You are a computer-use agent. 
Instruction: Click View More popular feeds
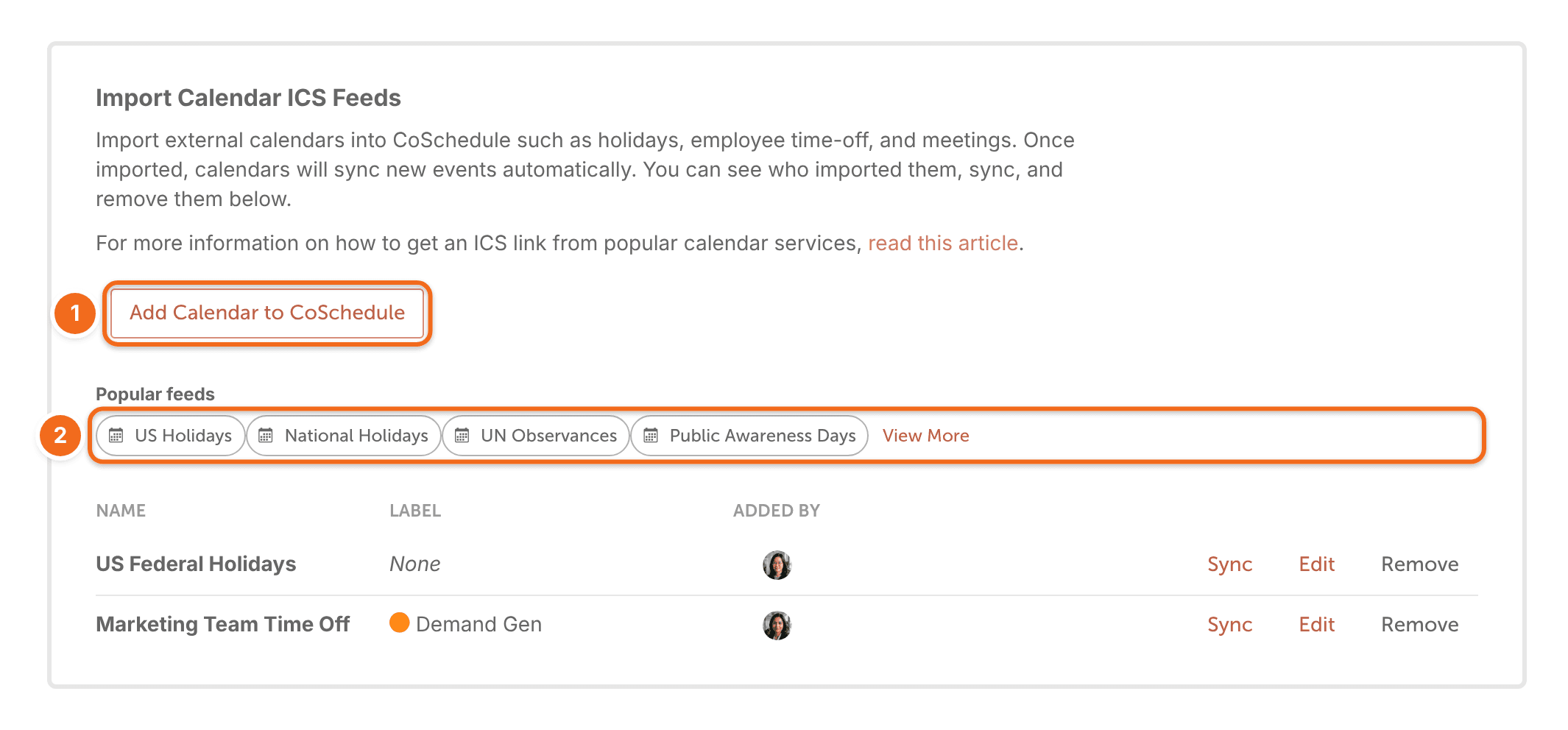click(x=925, y=436)
